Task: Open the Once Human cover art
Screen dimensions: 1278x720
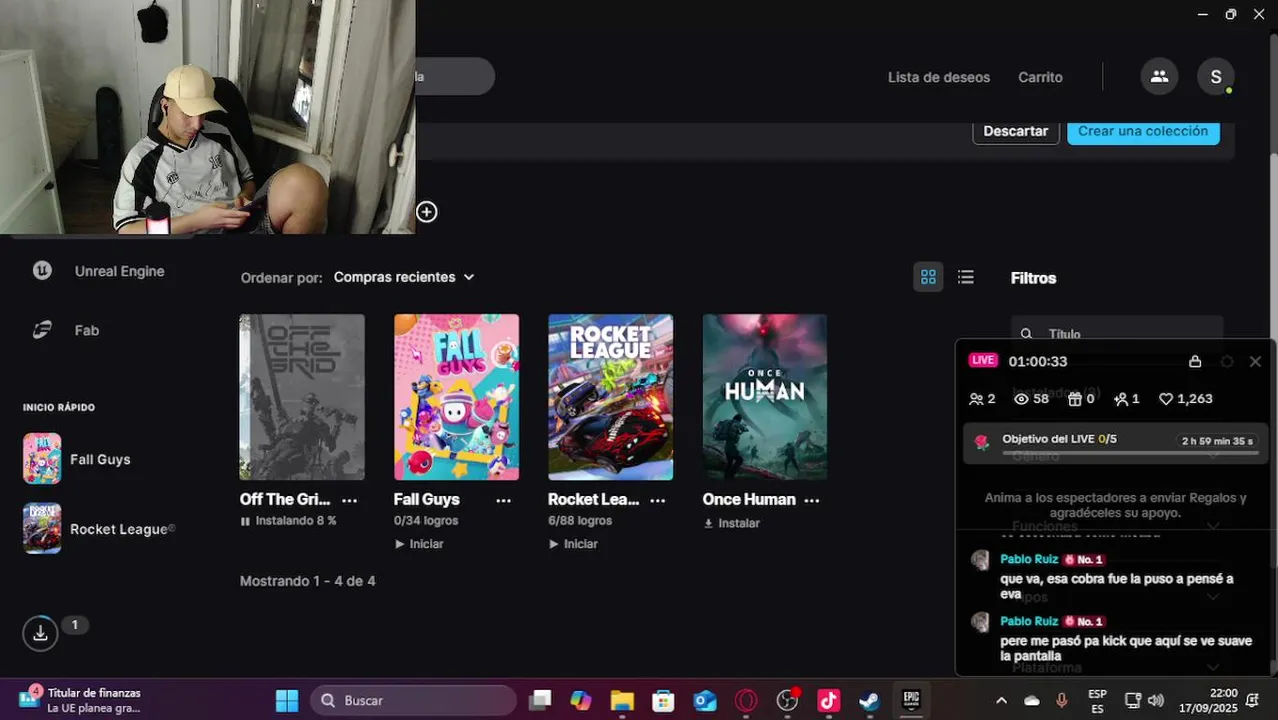Action: pos(765,397)
